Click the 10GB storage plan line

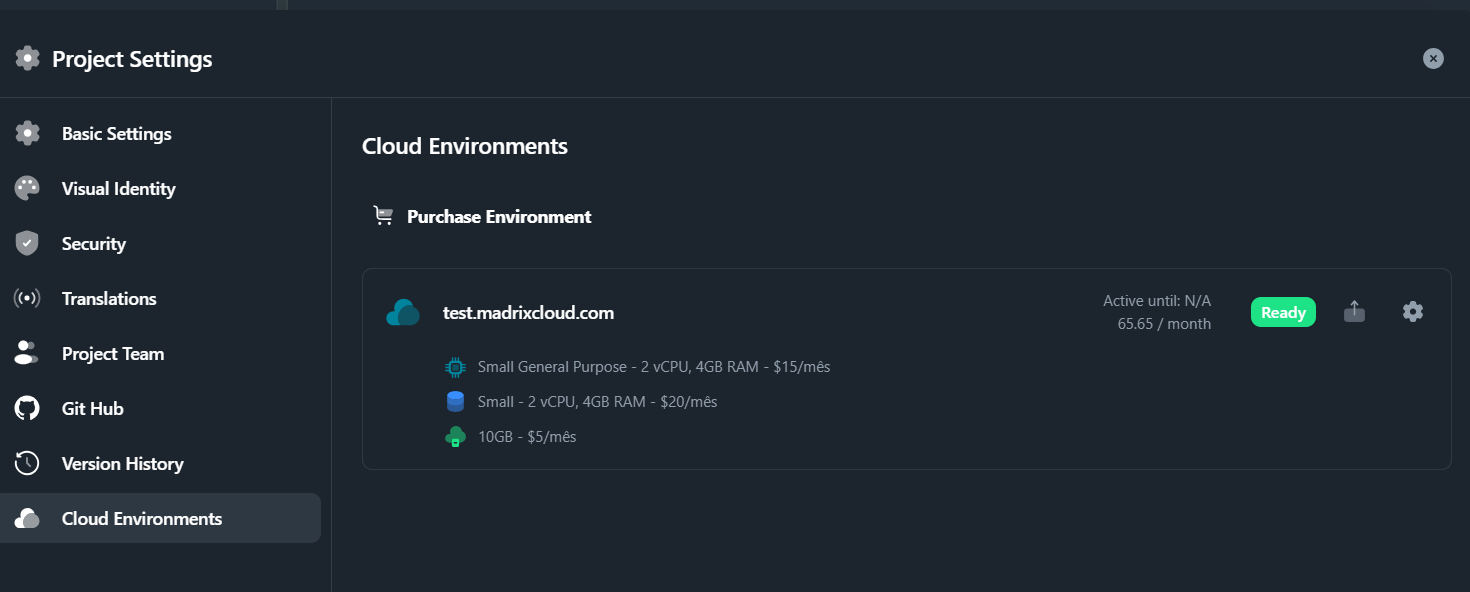click(526, 437)
